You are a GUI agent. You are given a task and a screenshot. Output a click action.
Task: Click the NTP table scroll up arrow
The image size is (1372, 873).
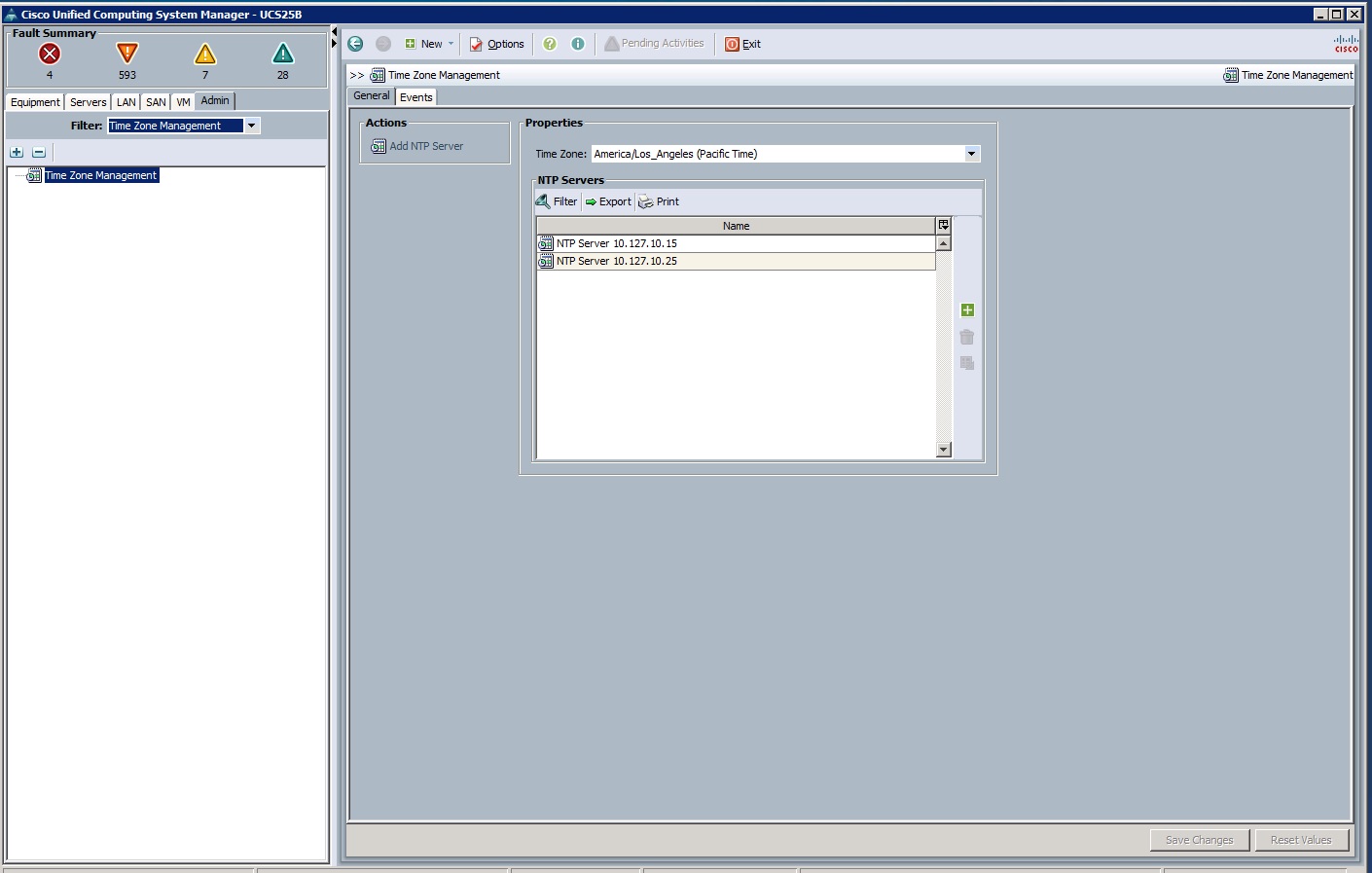click(x=943, y=243)
